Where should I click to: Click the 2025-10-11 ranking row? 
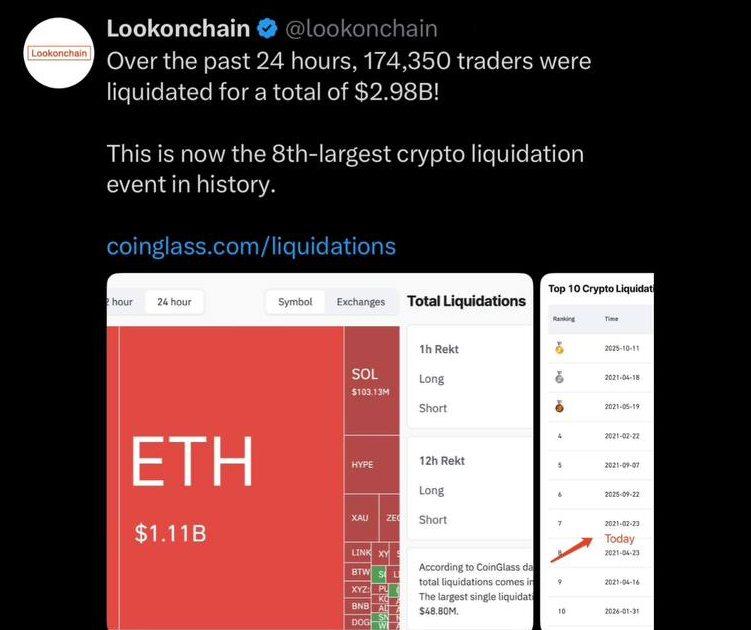coord(601,348)
